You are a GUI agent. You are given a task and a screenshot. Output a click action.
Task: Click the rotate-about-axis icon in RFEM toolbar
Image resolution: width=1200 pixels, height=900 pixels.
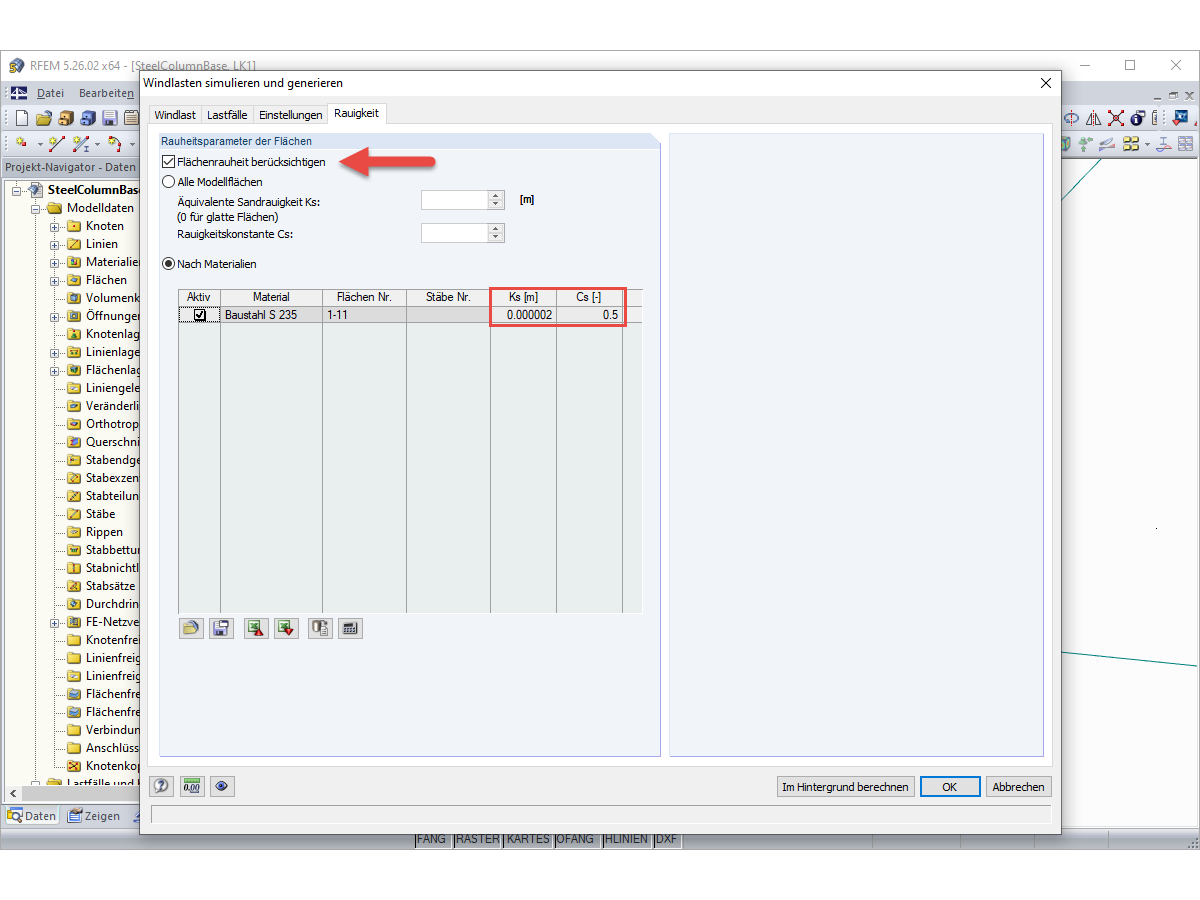pos(1072,118)
